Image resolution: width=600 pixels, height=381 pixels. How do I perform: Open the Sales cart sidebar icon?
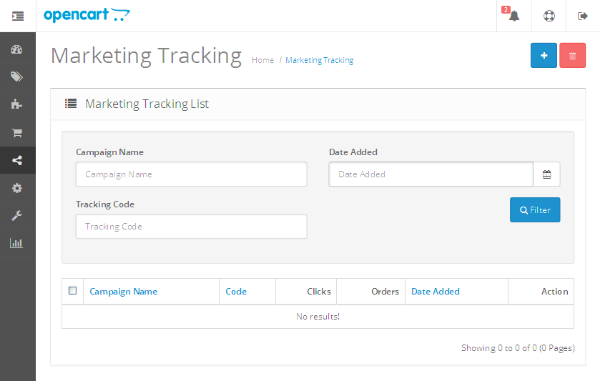pos(17,132)
